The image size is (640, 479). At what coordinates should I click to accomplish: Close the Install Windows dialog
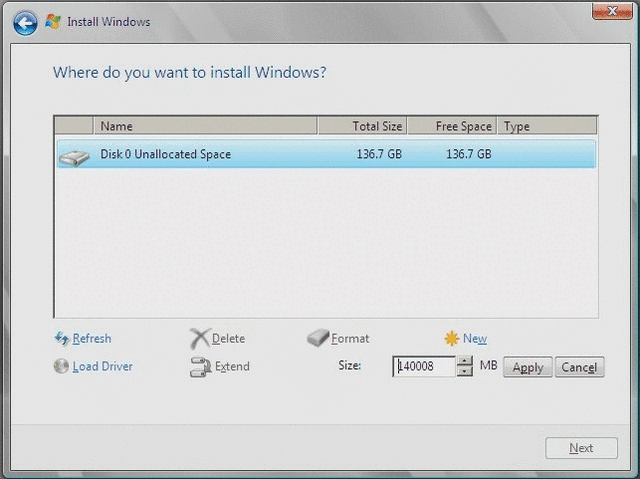pos(611,11)
